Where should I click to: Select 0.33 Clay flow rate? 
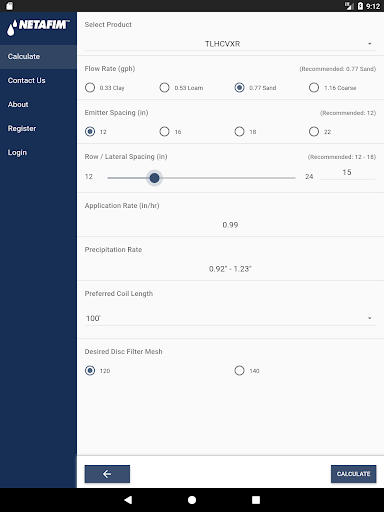click(105, 88)
